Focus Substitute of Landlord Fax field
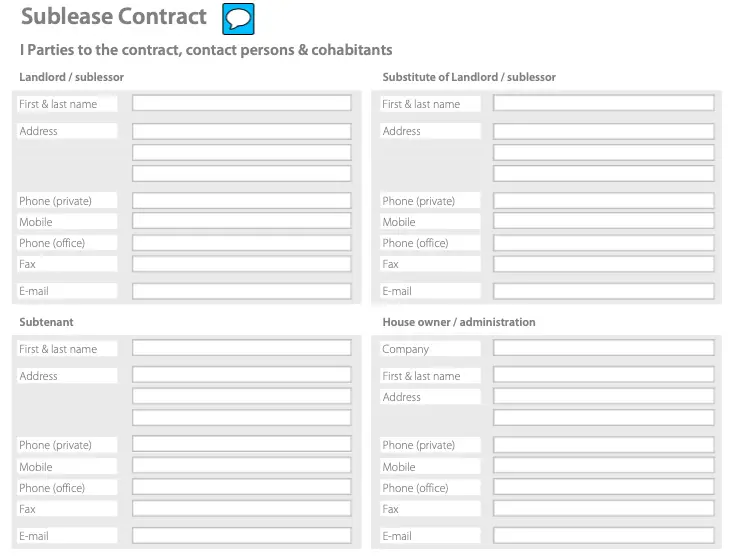This screenshot has height=557, width=746. tap(604, 264)
